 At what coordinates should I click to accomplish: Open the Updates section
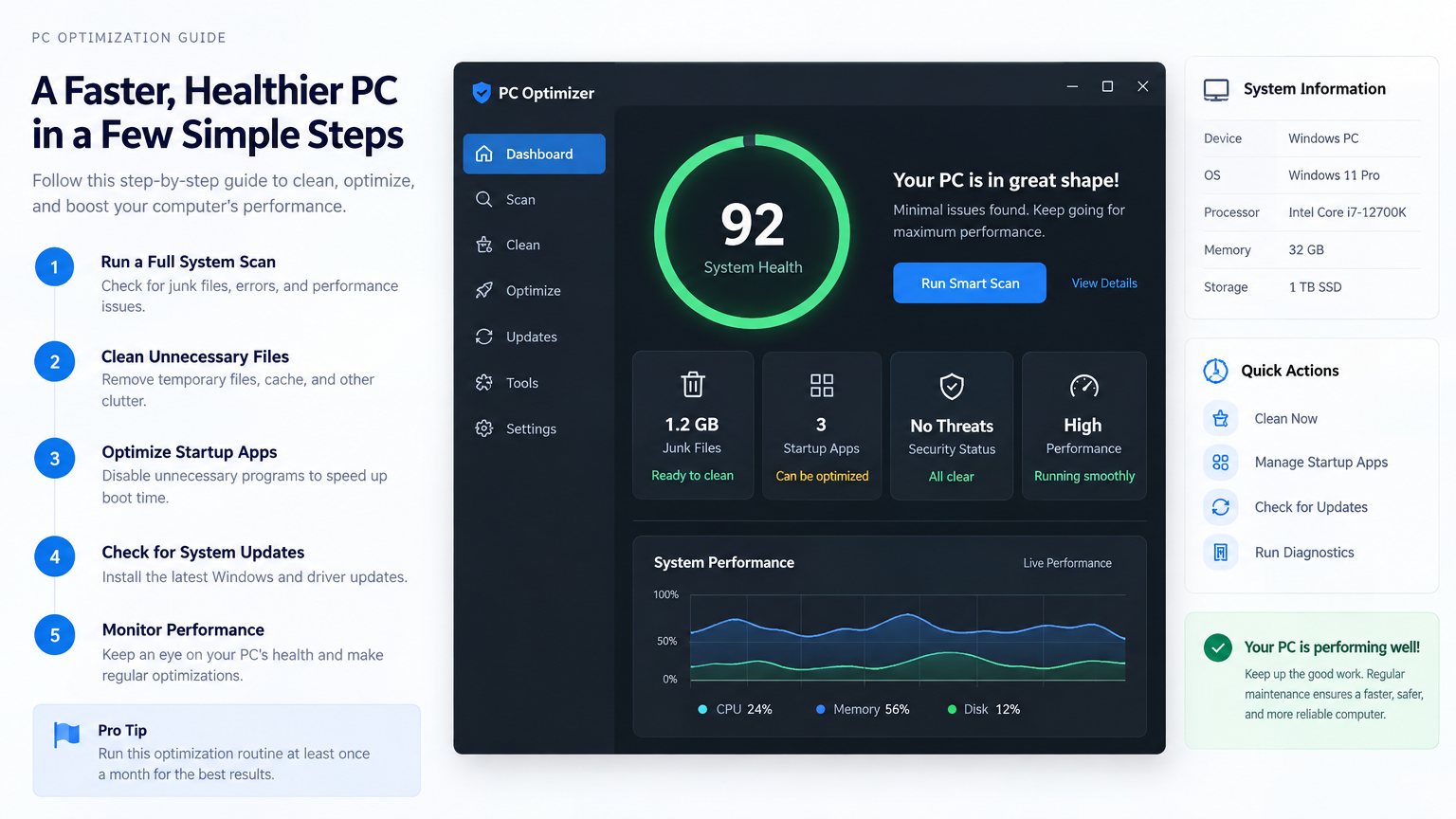pos(534,337)
